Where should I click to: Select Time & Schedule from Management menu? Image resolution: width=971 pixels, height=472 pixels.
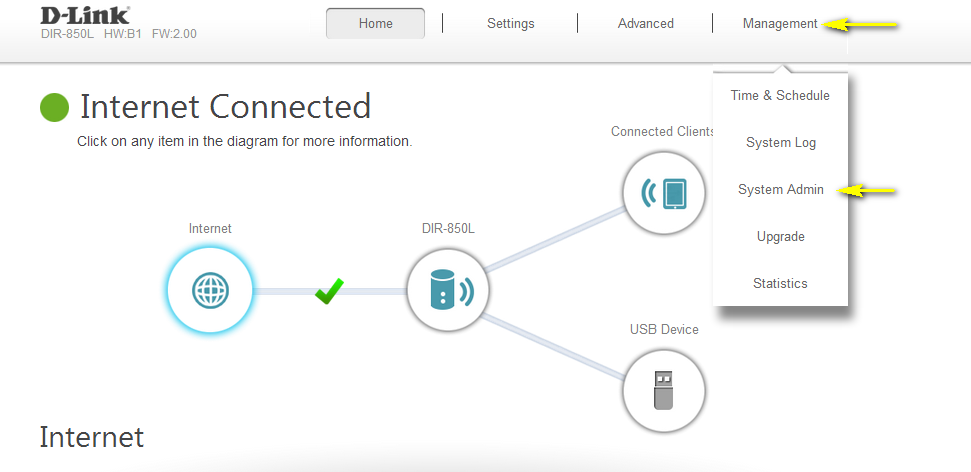click(780, 96)
